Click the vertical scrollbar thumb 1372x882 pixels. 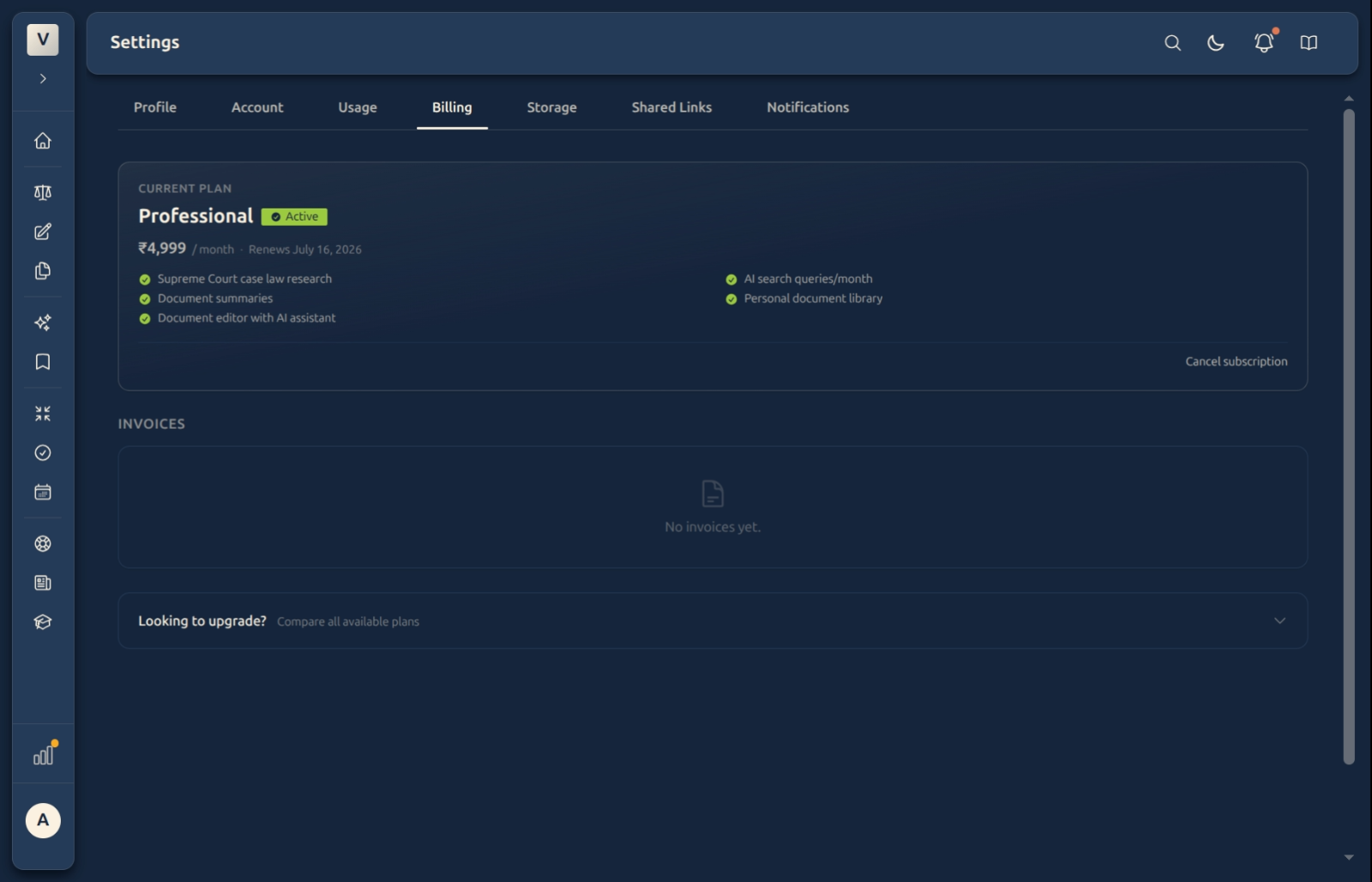coord(1349,436)
